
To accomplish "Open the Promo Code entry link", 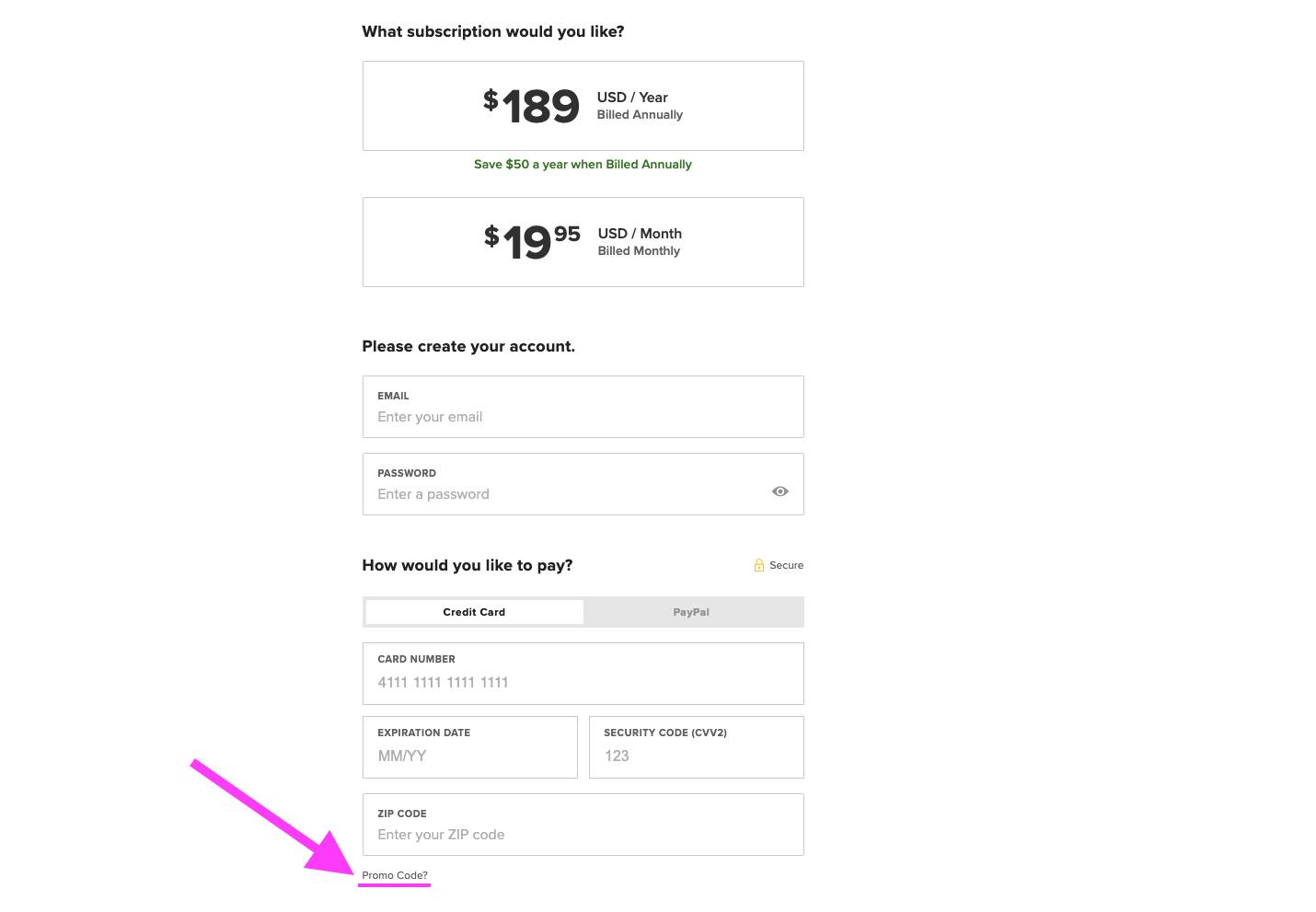I will (x=394, y=875).
